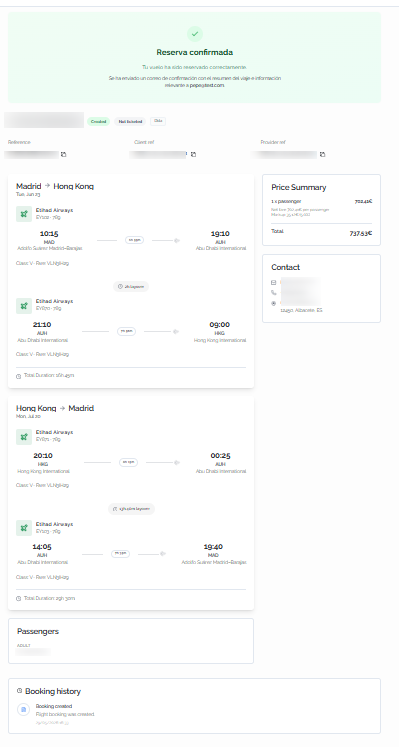Image resolution: width=399 pixels, height=747 pixels.
Task: Click the Tue, Jun 23 outbound date
Action: [x=28, y=194]
